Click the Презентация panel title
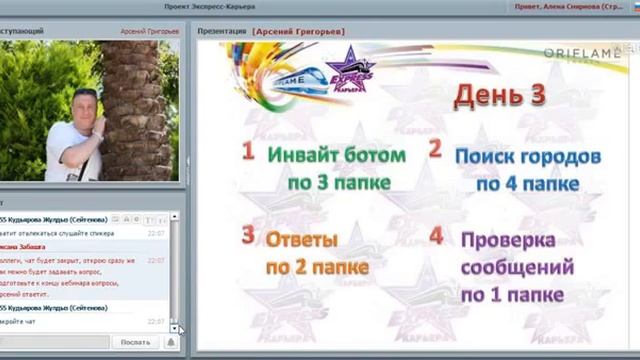640x360 pixels. [222, 31]
